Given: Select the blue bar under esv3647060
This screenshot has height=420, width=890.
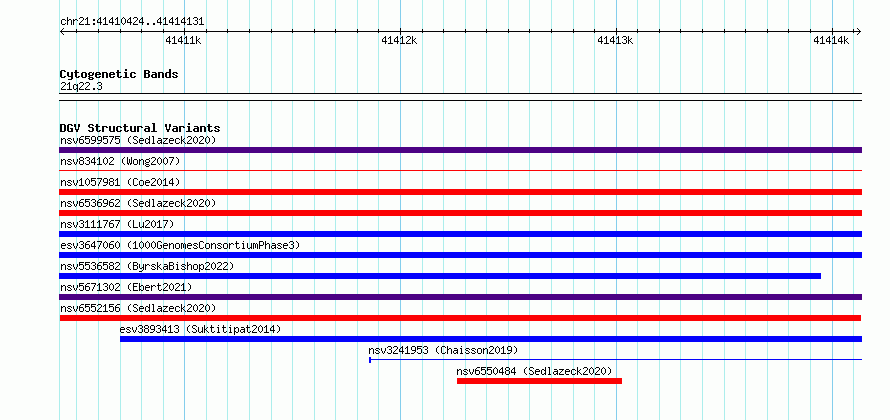Looking at the screenshot, I should [461, 255].
